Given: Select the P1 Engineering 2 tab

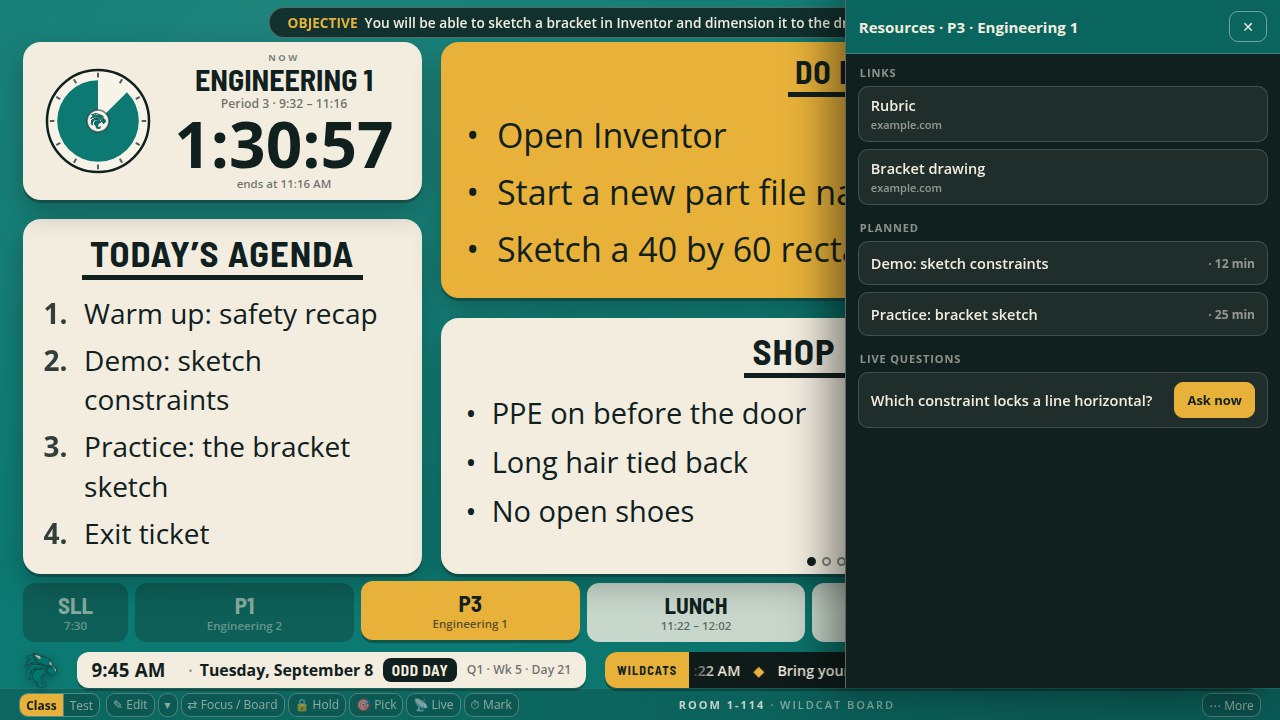Looking at the screenshot, I should pyautogui.click(x=245, y=612).
